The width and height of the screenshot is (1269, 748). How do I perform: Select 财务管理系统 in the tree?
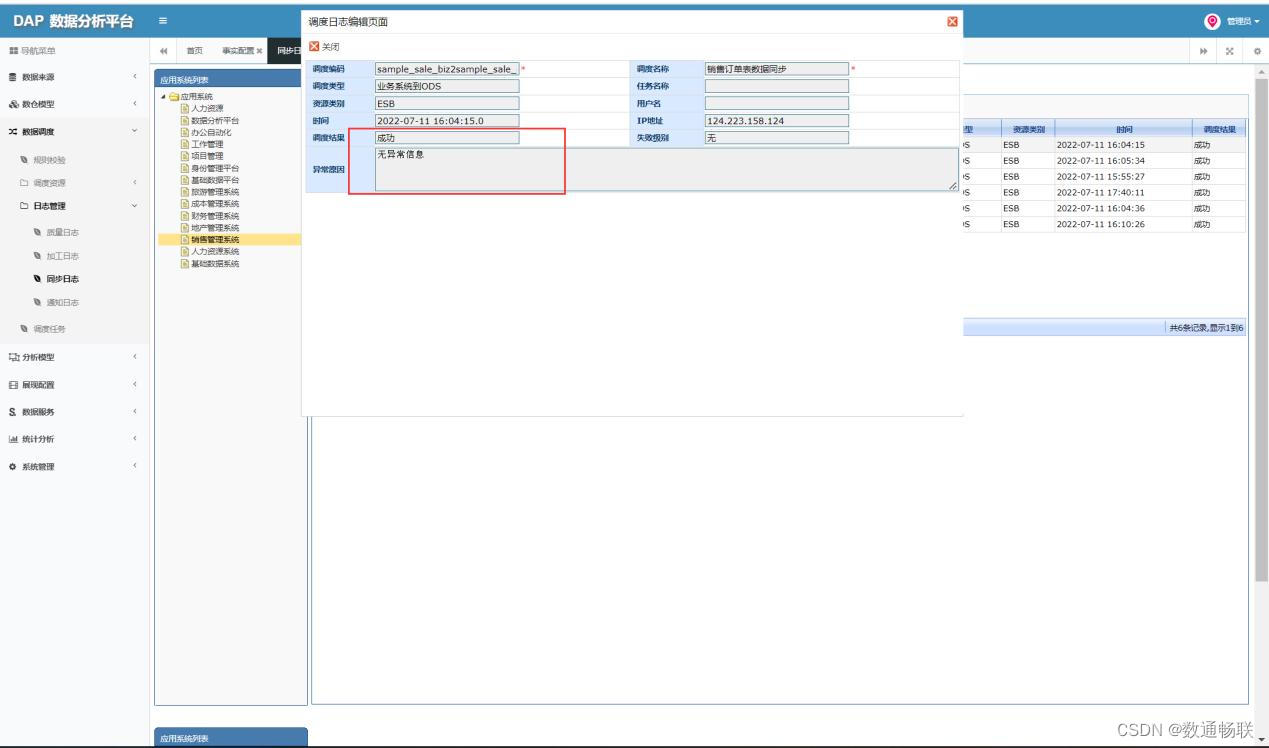pyautogui.click(x=215, y=216)
